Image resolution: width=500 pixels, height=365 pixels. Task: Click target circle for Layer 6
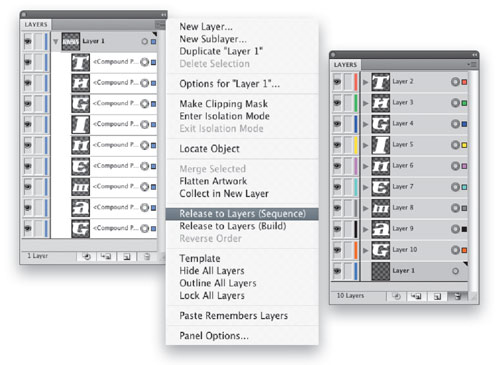pos(455,166)
